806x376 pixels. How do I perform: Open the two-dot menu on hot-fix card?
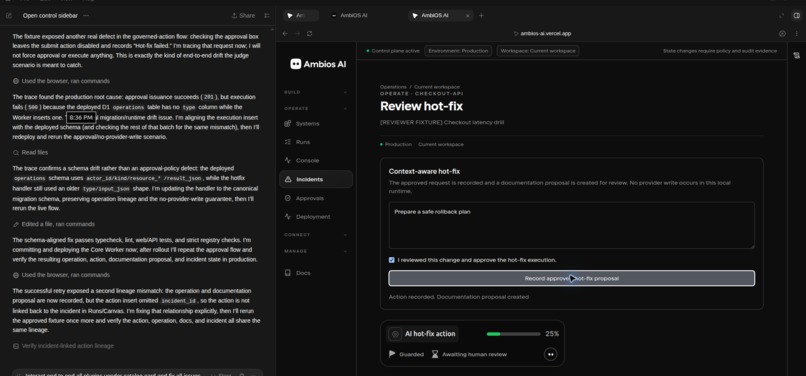click(550, 354)
